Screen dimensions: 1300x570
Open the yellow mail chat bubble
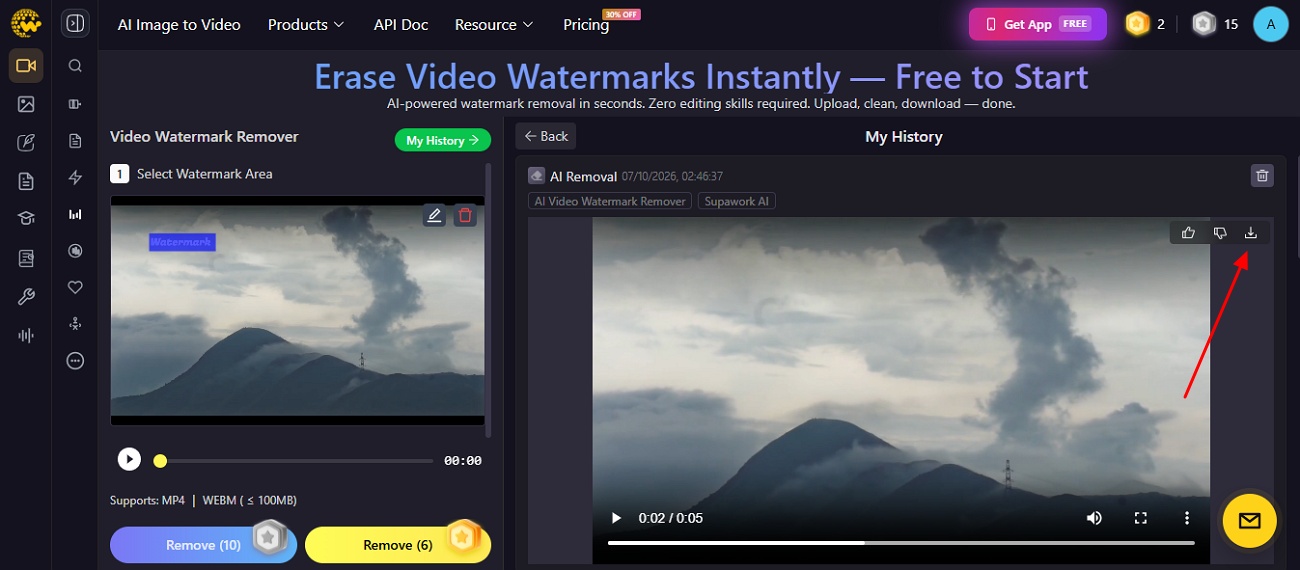1250,521
